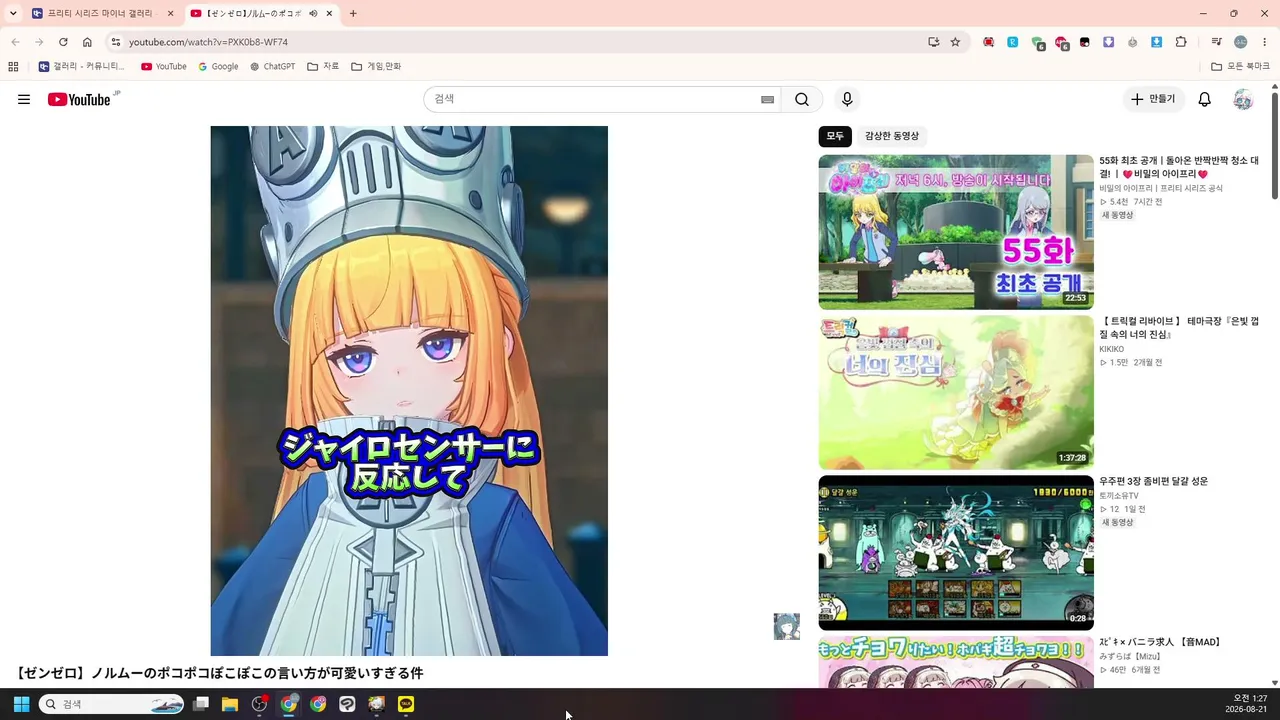Image resolution: width=1280 pixels, height=720 pixels.
Task: Open the media controls icon in Chrome toolbar
Action: [1216, 42]
